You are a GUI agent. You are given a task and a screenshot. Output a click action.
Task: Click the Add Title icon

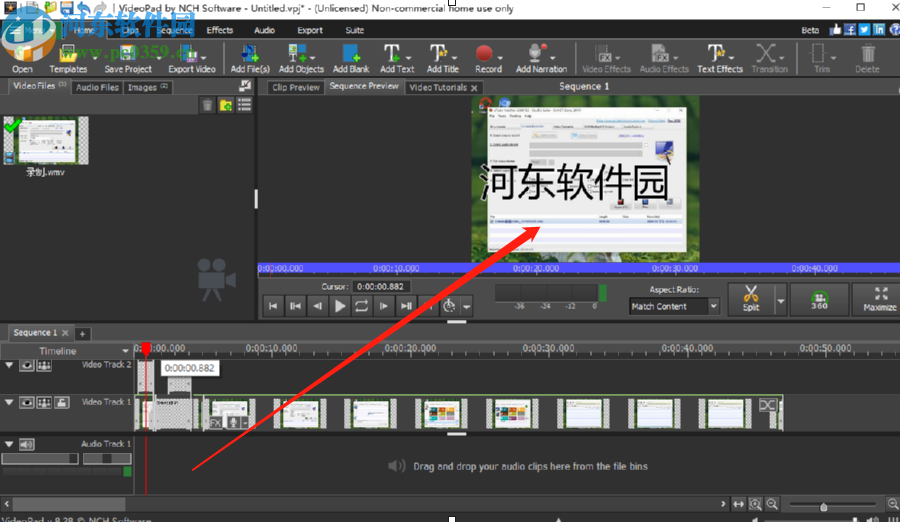[x=438, y=54]
